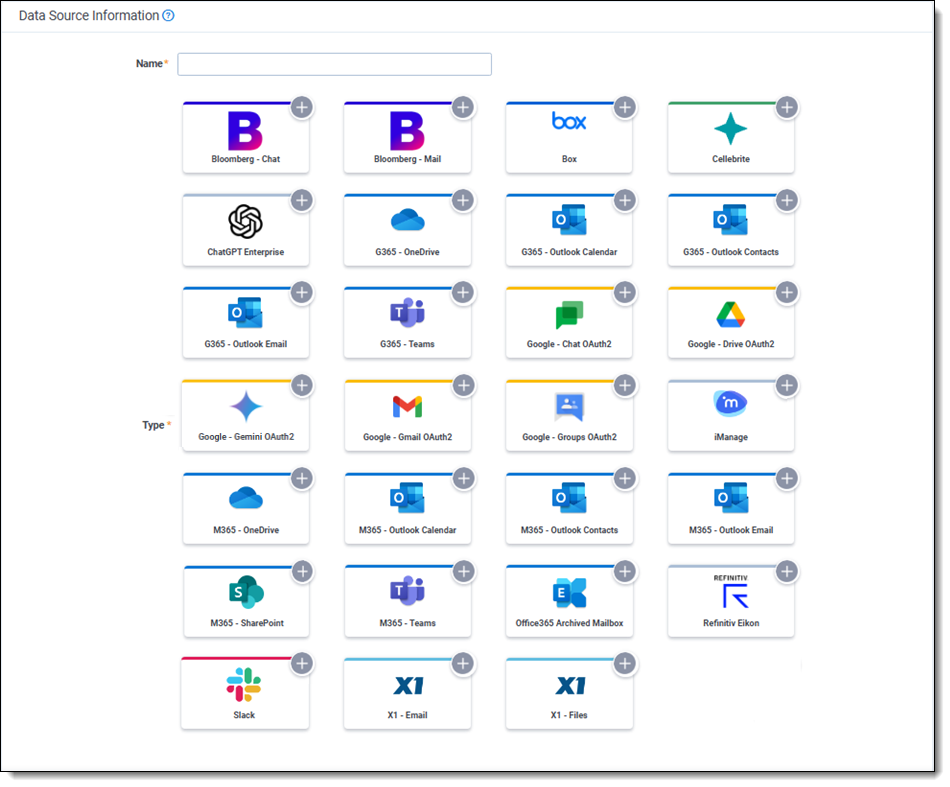Click the Name input field

pos(334,64)
